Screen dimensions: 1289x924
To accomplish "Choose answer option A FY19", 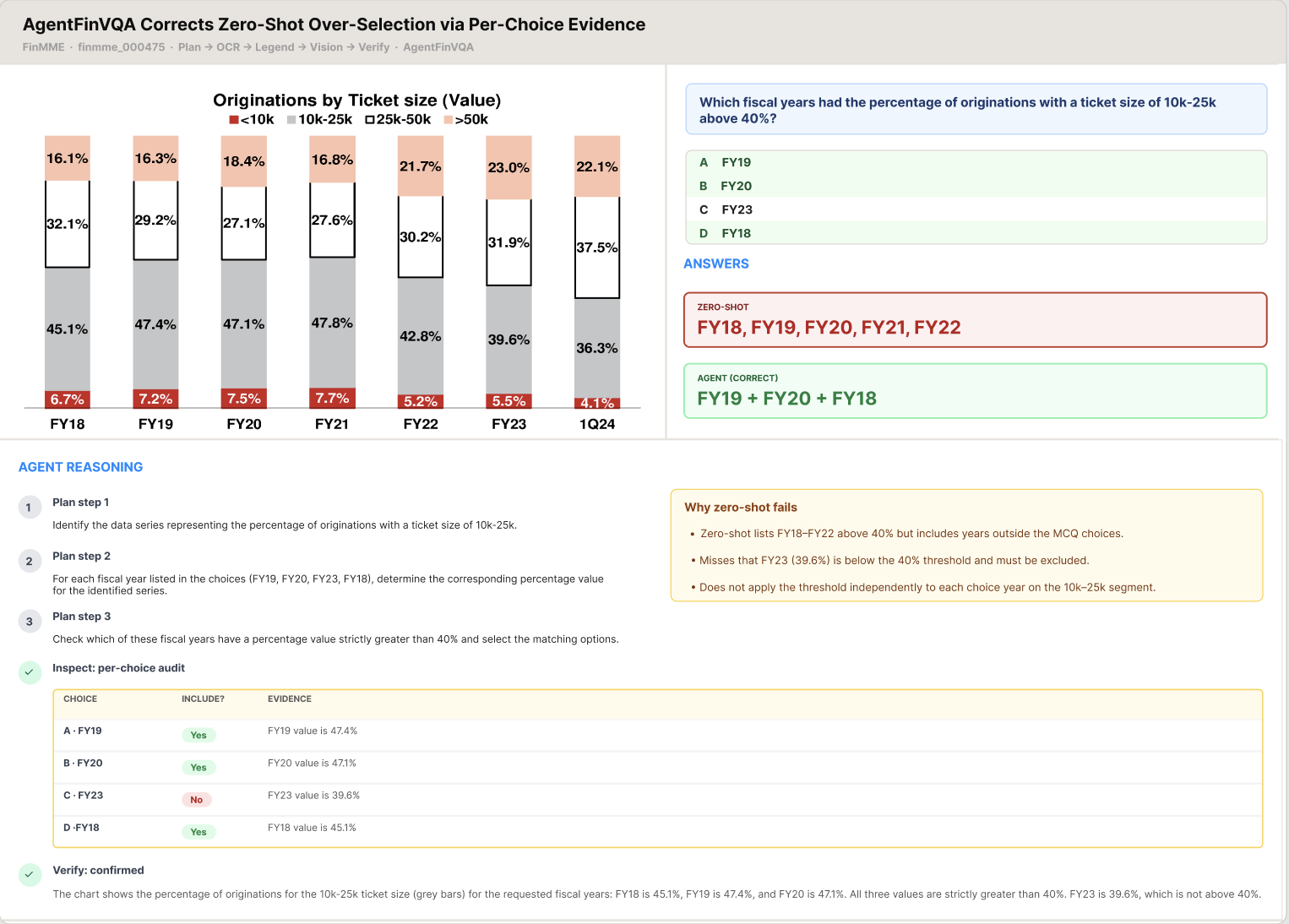I will pos(975,162).
